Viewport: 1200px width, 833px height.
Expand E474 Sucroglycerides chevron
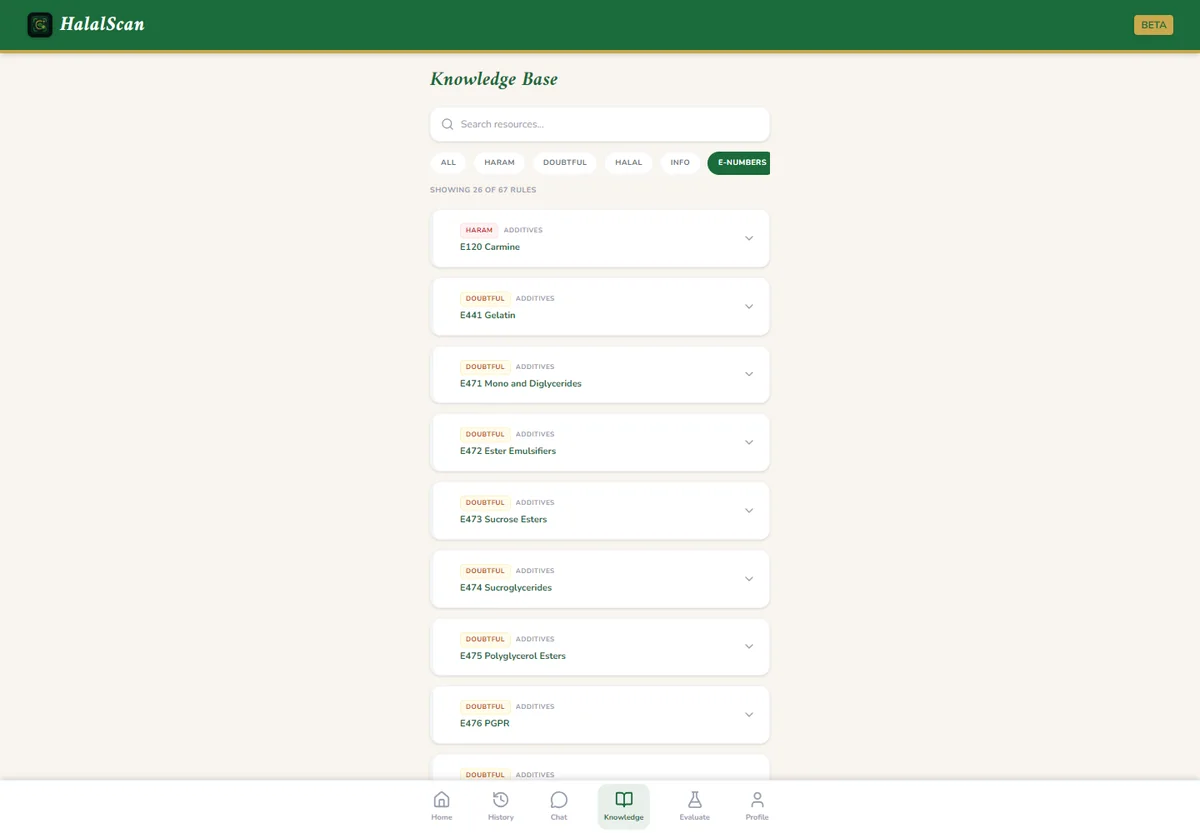point(749,578)
